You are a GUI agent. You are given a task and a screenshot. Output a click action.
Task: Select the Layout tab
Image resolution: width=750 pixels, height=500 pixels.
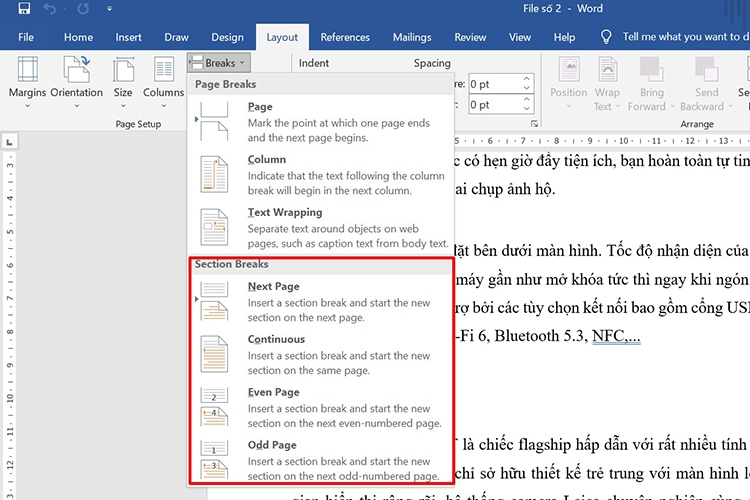282,37
